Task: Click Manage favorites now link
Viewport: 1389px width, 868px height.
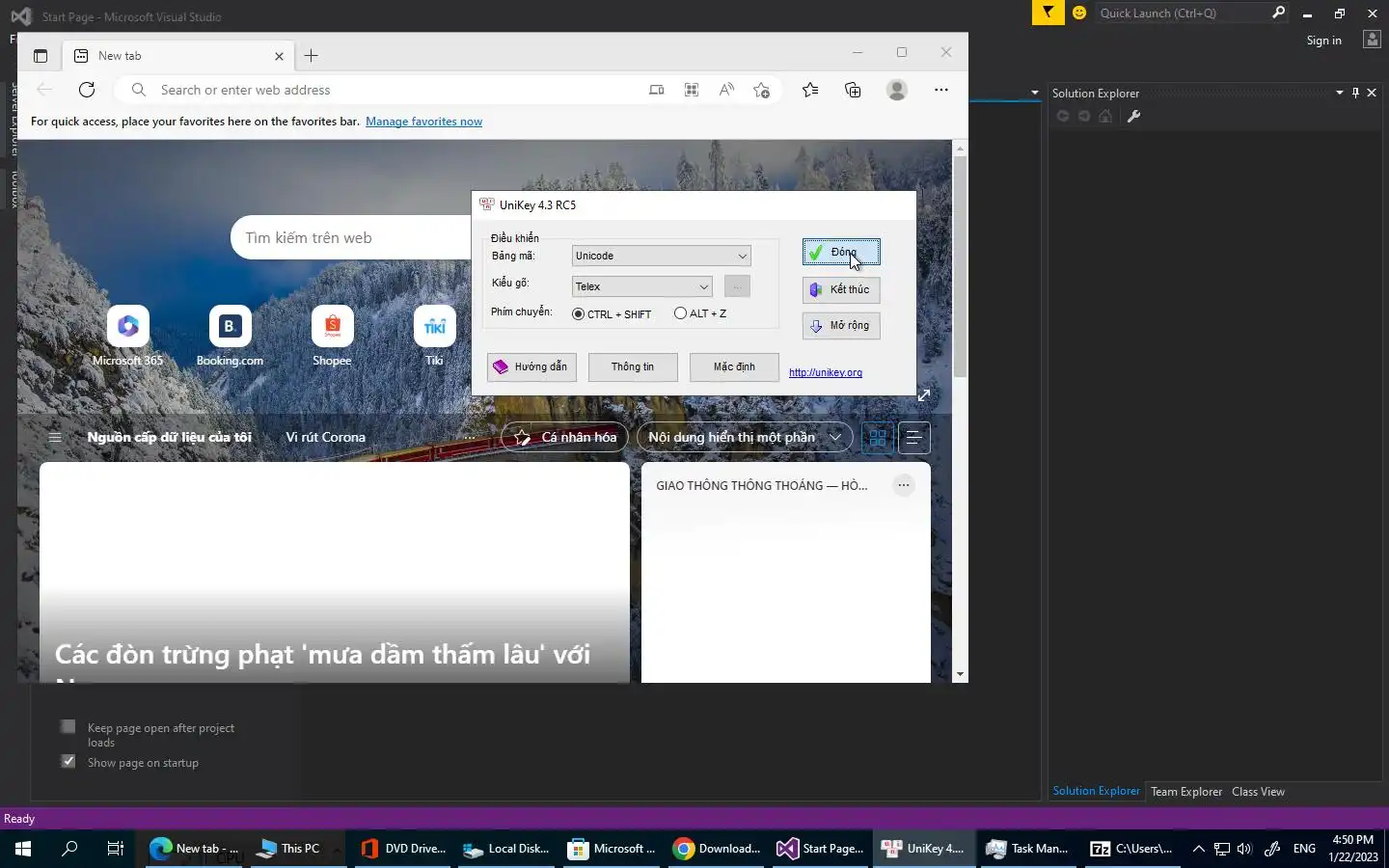Action: click(x=423, y=122)
